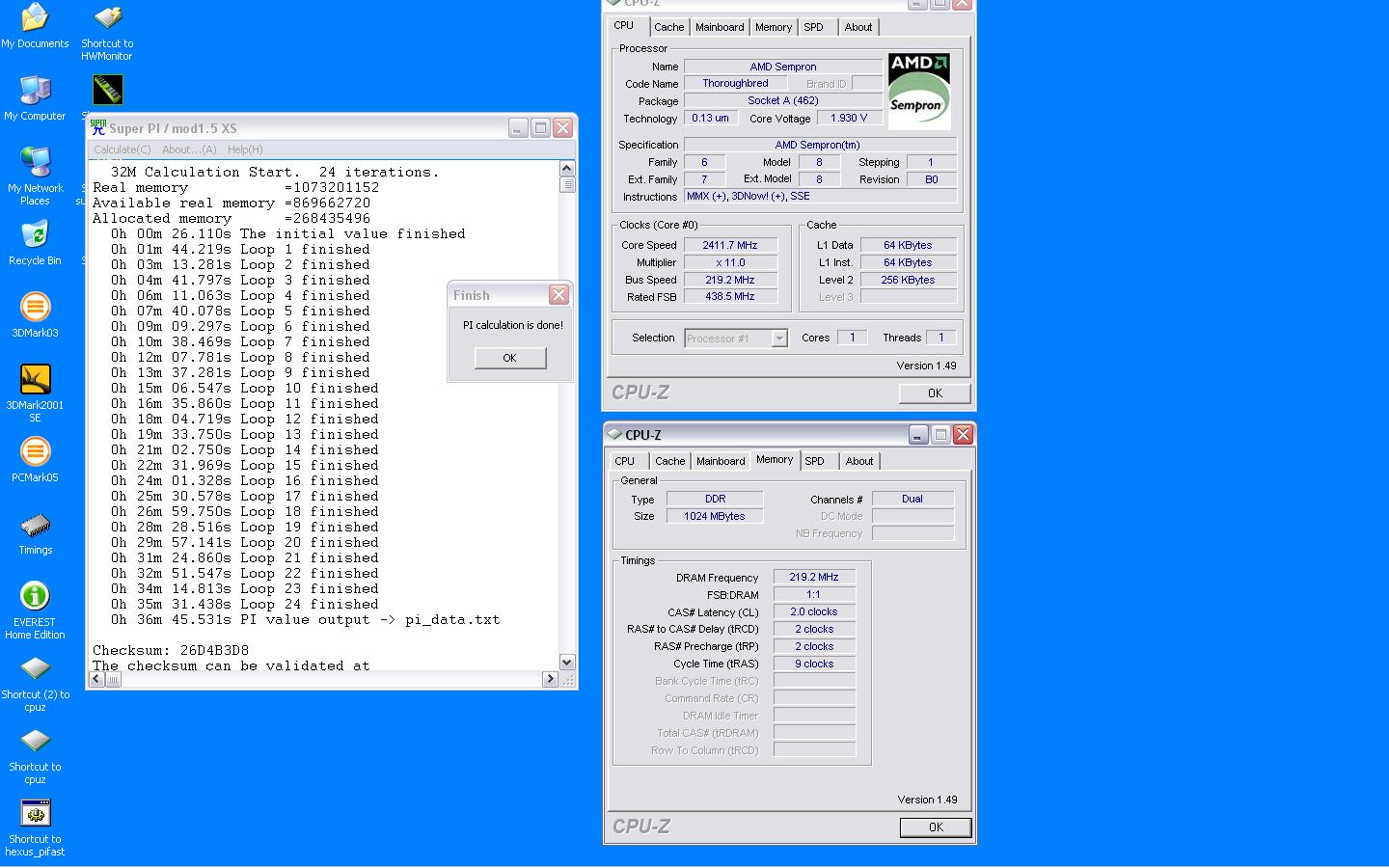Launch 3DMark2001 SE desktop icon

point(35,393)
